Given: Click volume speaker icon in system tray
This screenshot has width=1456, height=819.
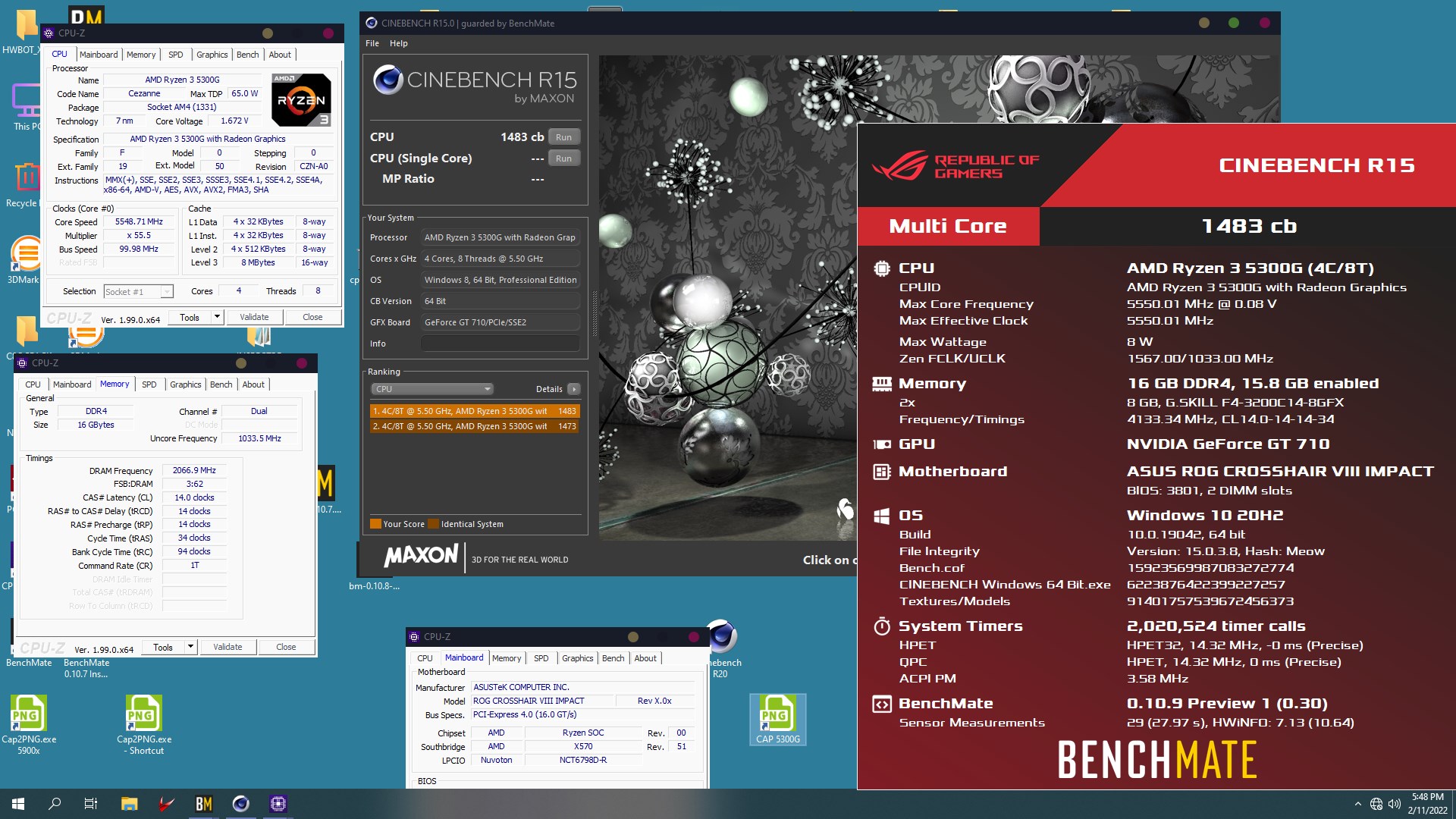Looking at the screenshot, I should pyautogui.click(x=1394, y=804).
